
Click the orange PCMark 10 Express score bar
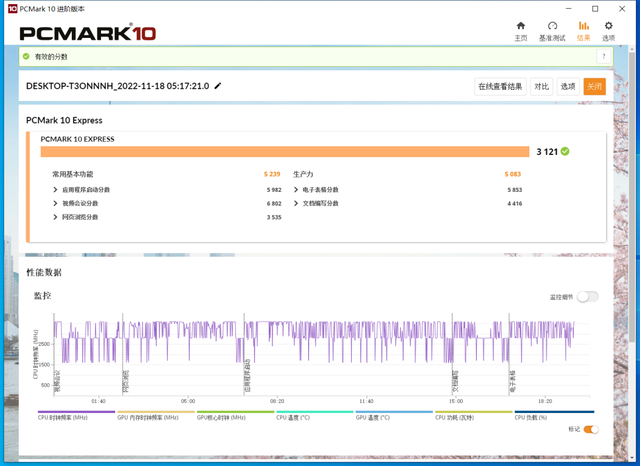[x=285, y=152]
